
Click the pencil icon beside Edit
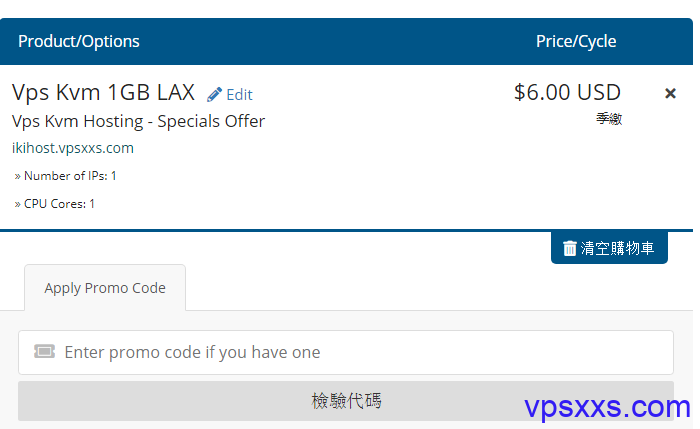pos(214,94)
